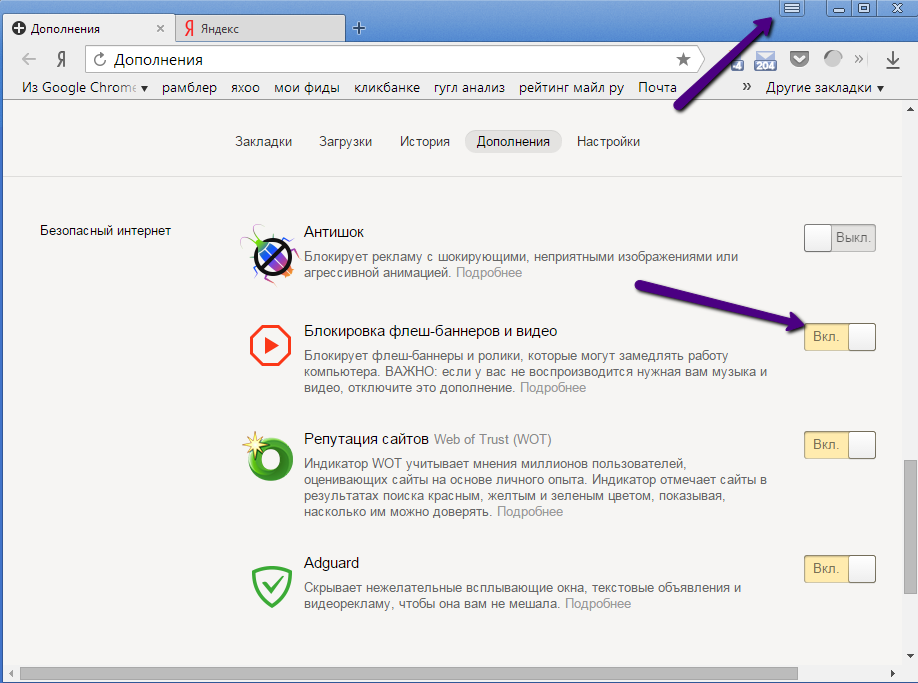Viewport: 918px width, 683px height.
Task: Open the 'Другие закладки' dropdown
Action: [824, 88]
